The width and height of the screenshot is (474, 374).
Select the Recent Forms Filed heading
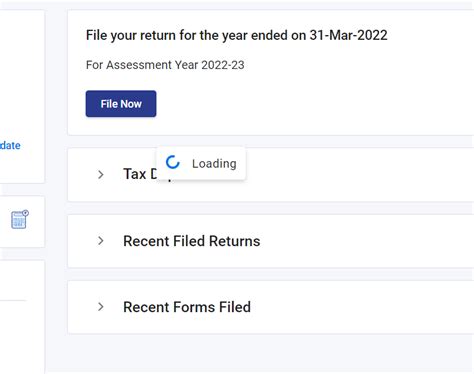pyautogui.click(x=187, y=307)
